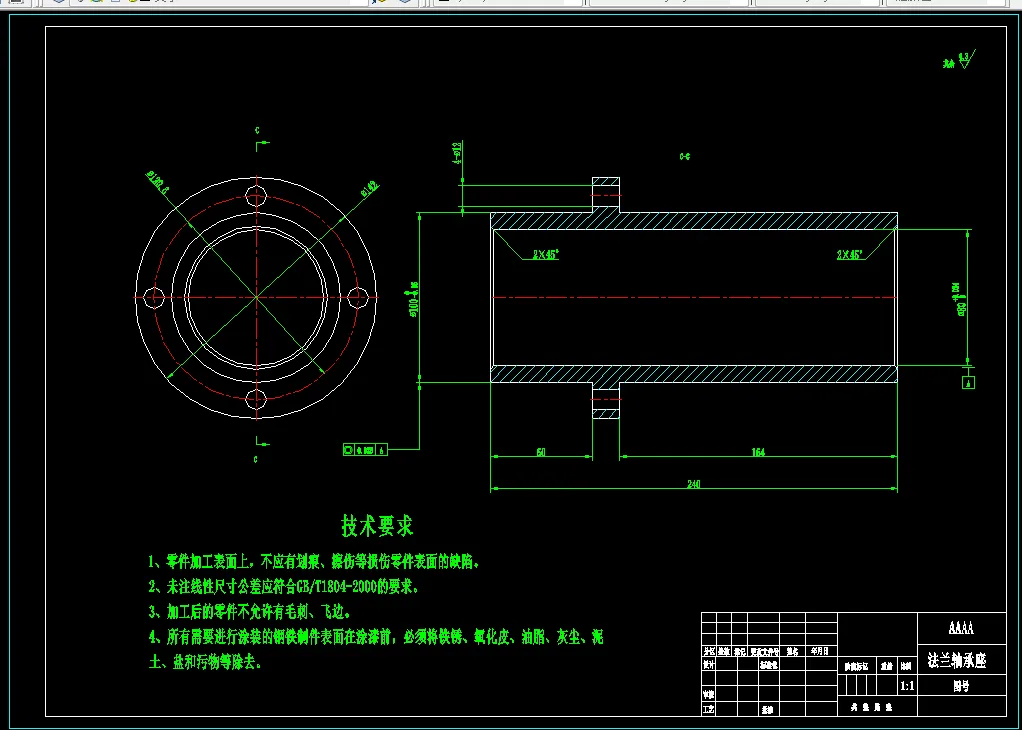Select the 比例 cell label
This screenshot has width=1022, height=730.
[x=907, y=667]
